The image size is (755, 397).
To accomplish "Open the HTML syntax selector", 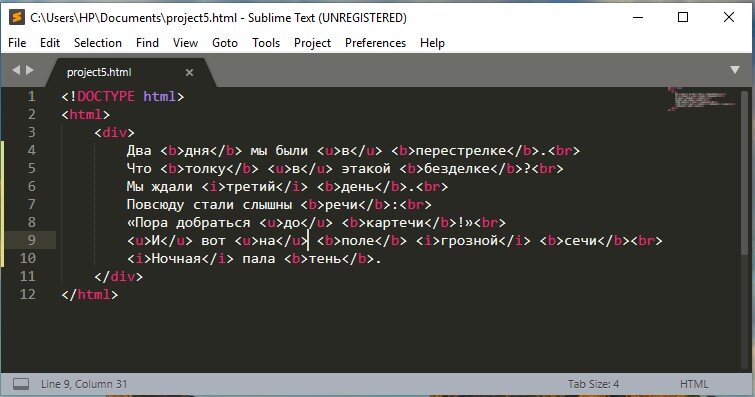I will 694,384.
